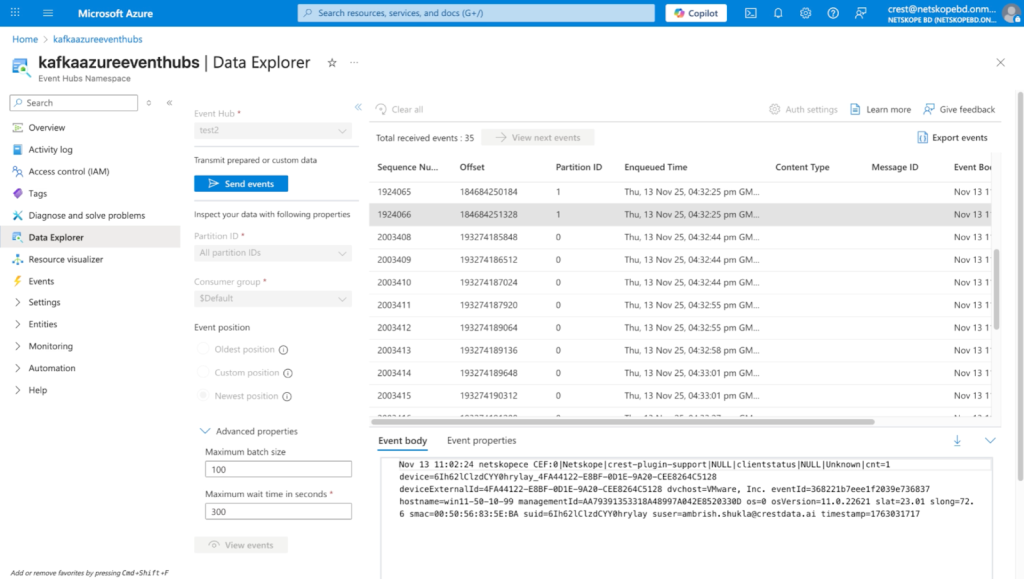This screenshot has height=579, width=1024.
Task: Click the Resource visualizer icon
Action: tap(18, 259)
